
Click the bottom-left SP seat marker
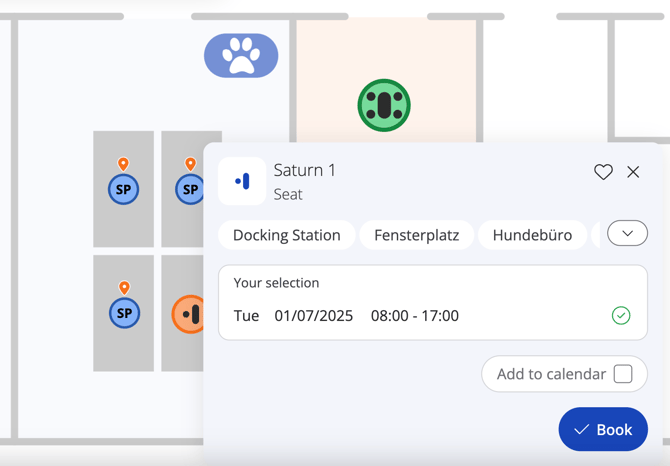[124, 313]
